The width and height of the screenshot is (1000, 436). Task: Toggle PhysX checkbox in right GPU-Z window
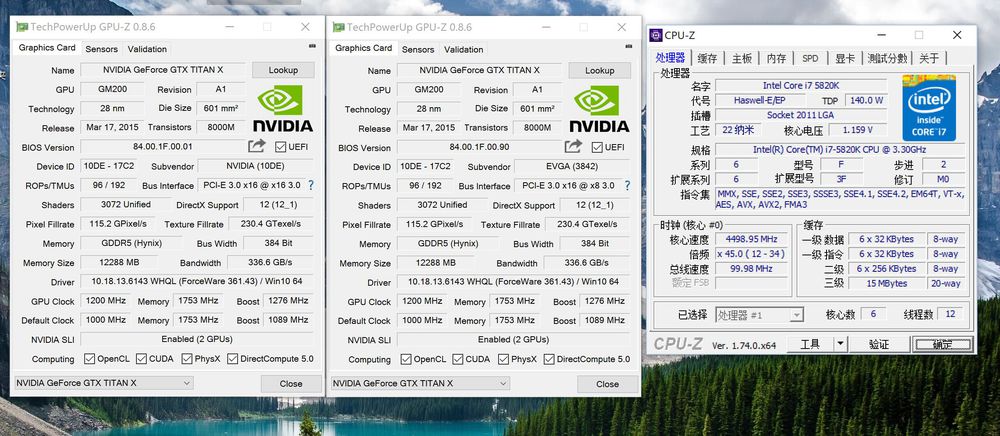[503, 360]
